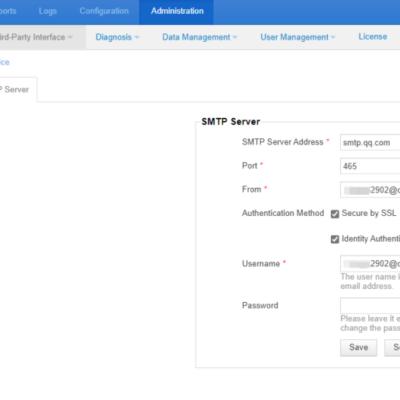Click the SMTP Server Address label
400x400 pixels.
[283, 142]
